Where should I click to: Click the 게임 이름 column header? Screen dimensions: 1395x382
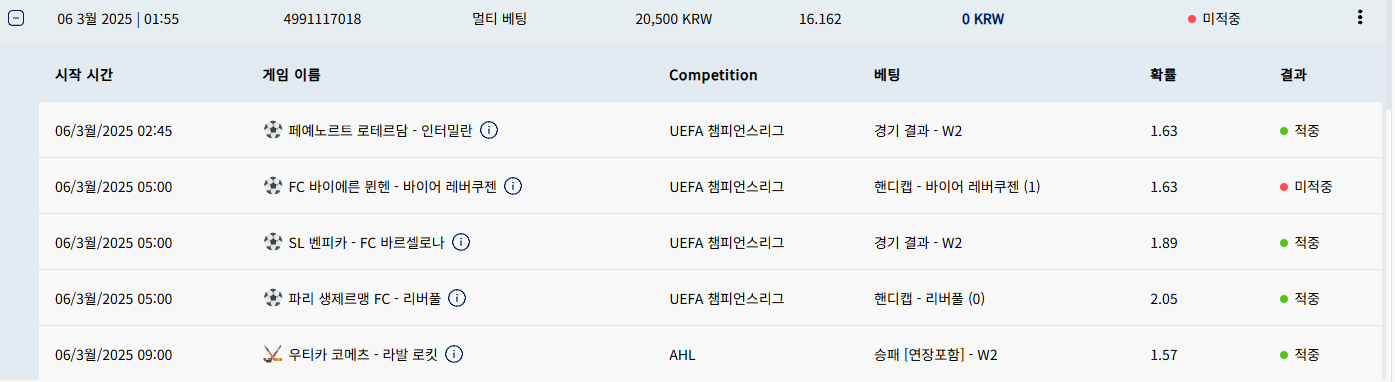click(291, 75)
